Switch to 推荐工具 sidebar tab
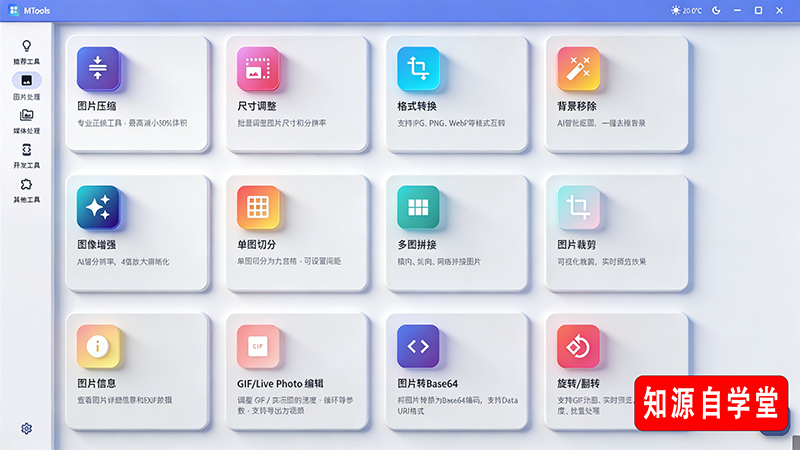Screen dimensions: 800x450 click(27, 53)
